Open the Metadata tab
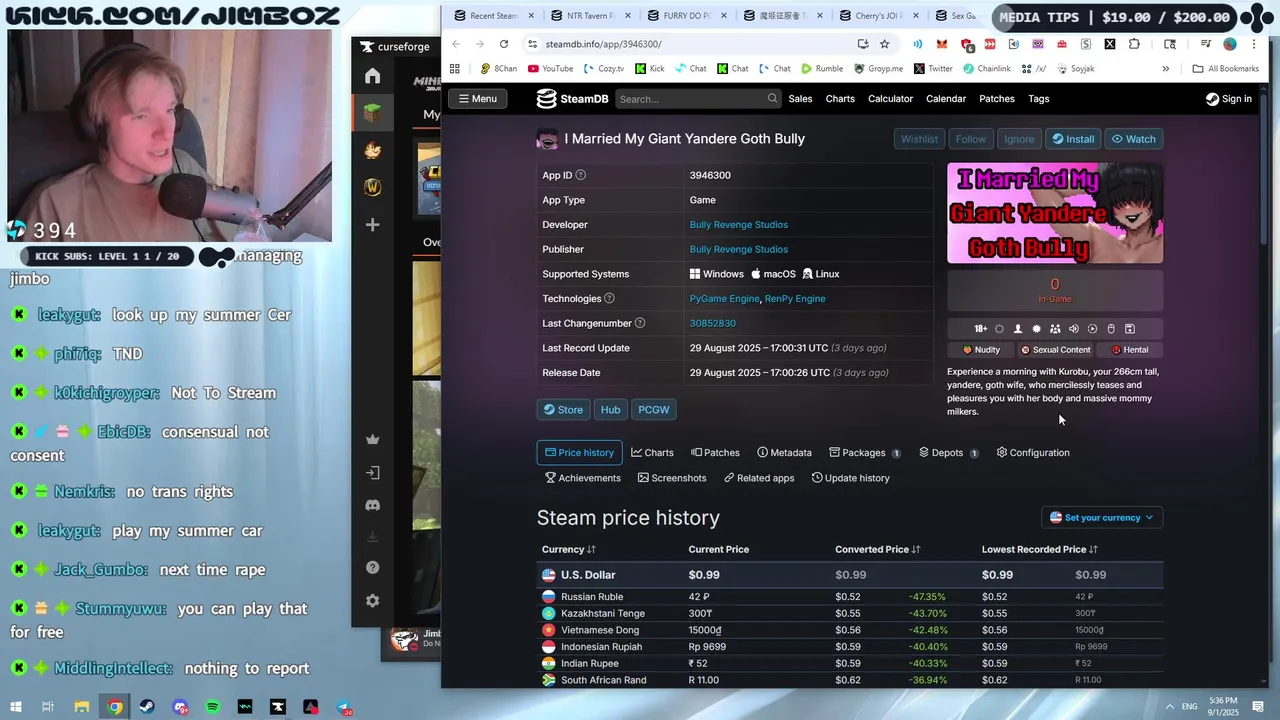 tap(784, 453)
